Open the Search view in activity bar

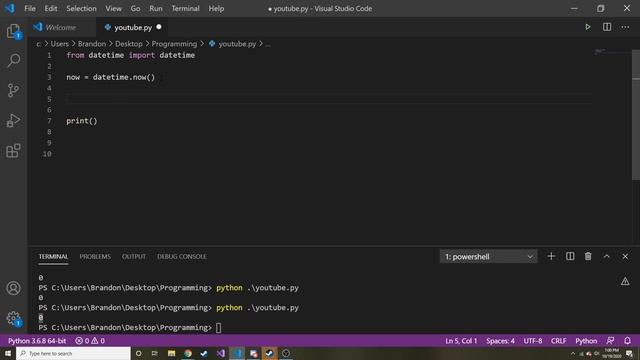coord(13,61)
